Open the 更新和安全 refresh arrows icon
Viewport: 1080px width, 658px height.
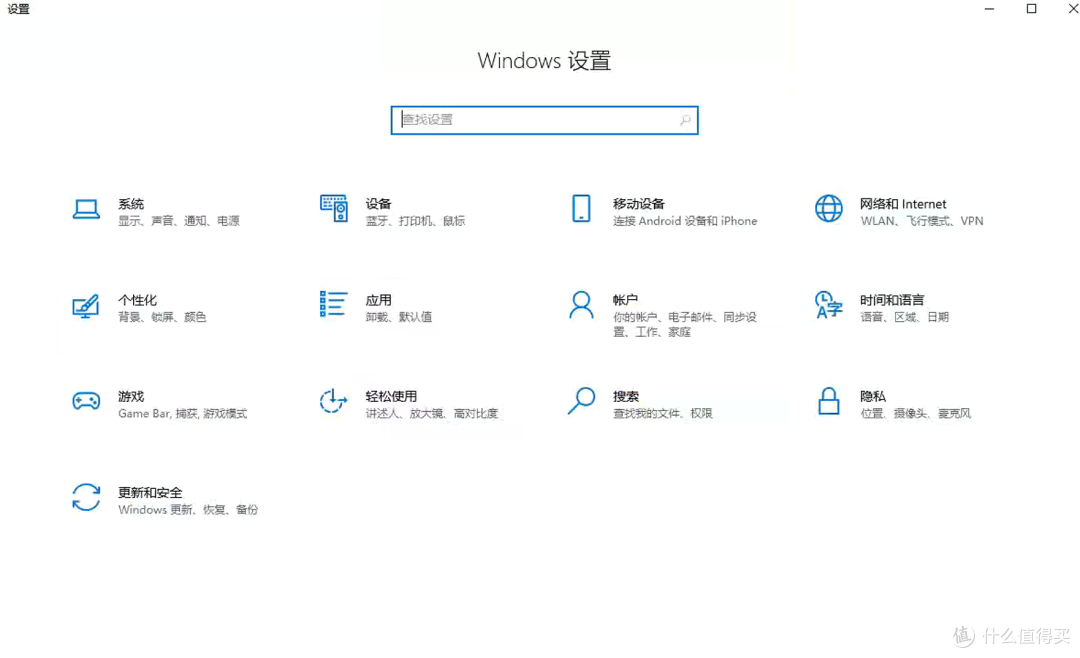tap(86, 497)
